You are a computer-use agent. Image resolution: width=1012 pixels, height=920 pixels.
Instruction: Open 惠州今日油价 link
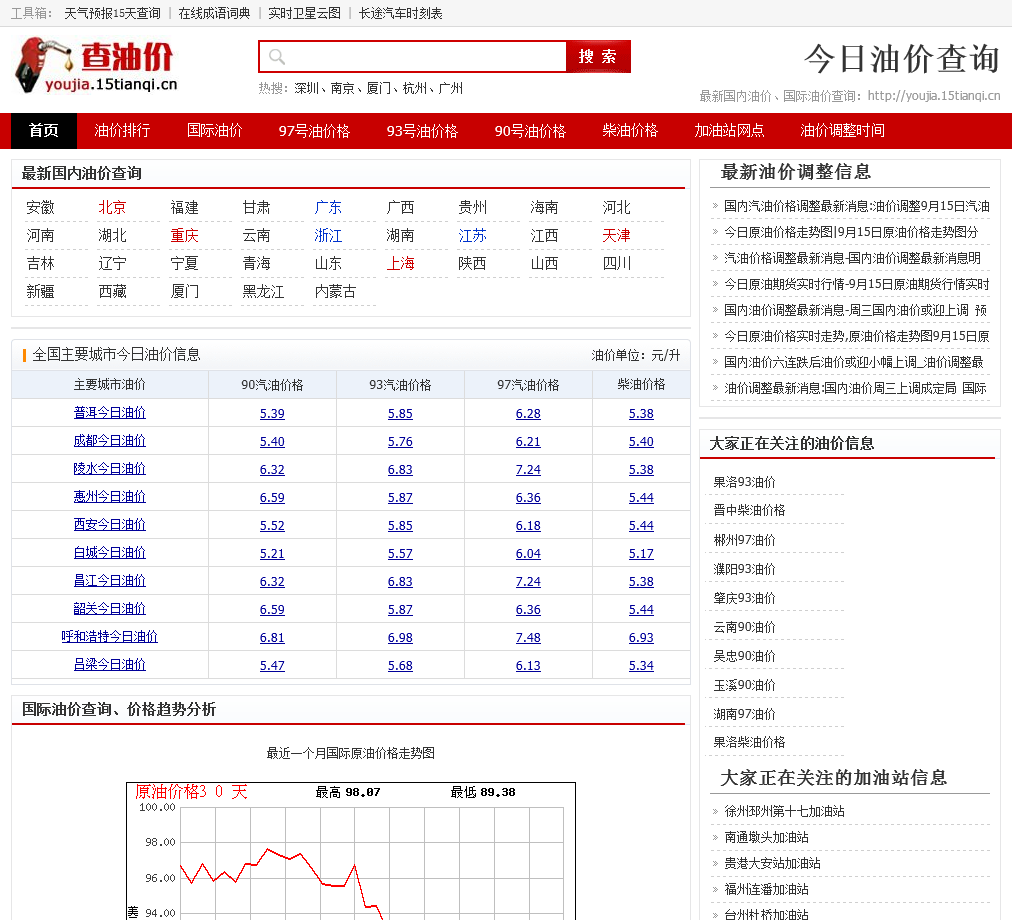tap(110, 496)
